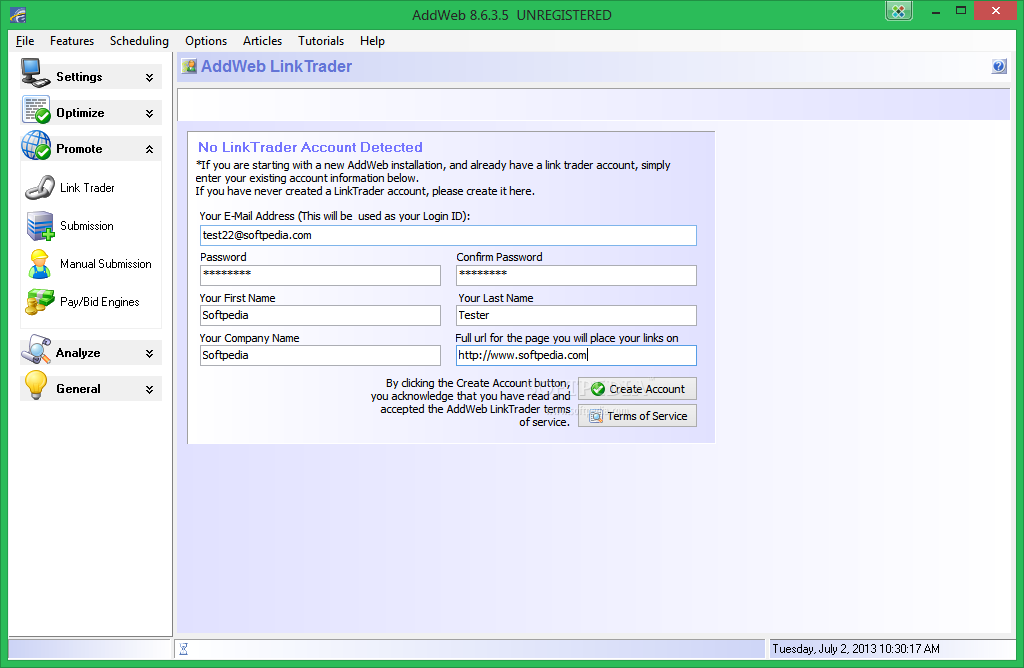1024x668 pixels.
Task: Click the Terms of Service button
Action: (x=637, y=416)
